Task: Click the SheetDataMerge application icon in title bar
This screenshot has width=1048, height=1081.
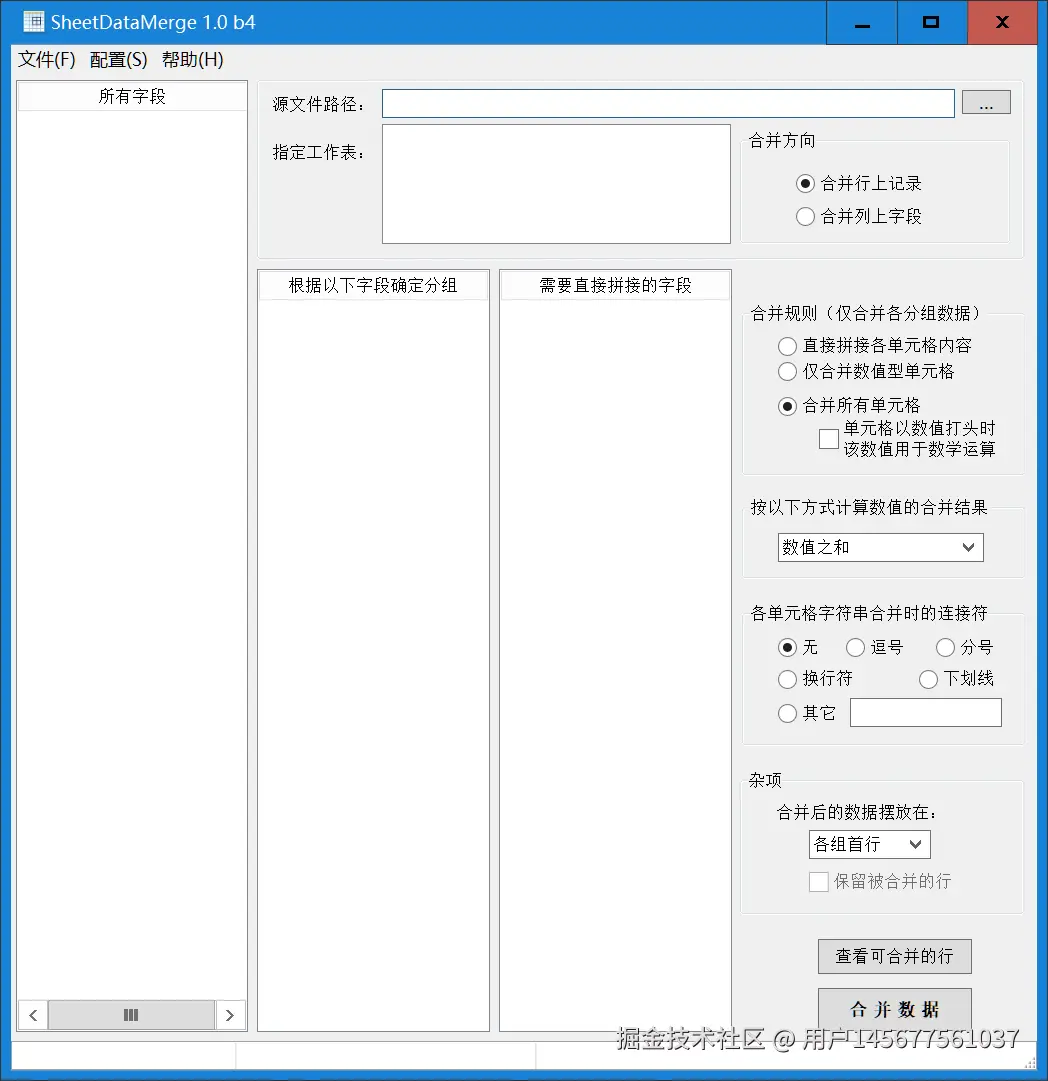Action: click(33, 20)
